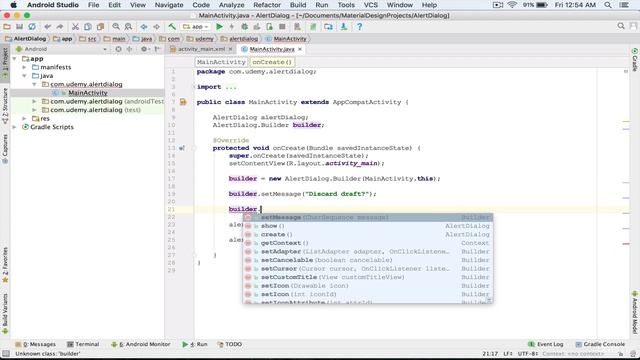Click the Undo arrow icon

47,27
